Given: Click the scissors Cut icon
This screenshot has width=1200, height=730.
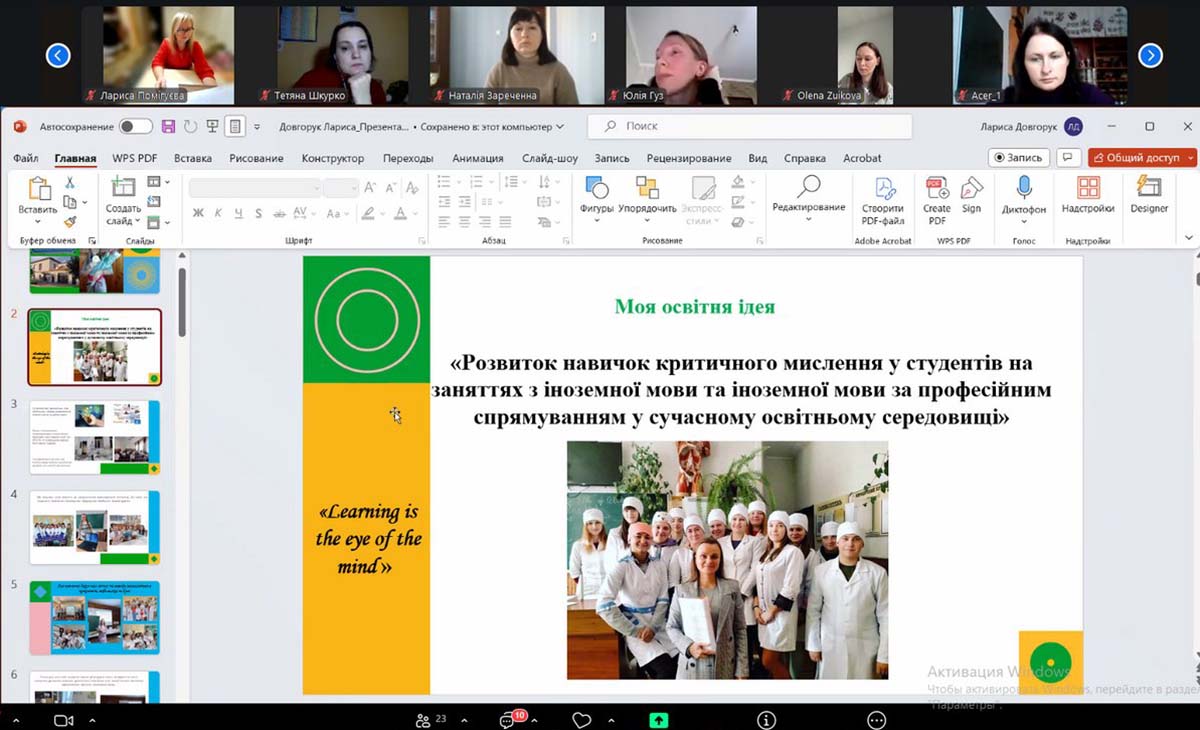Looking at the screenshot, I should coord(70,183).
